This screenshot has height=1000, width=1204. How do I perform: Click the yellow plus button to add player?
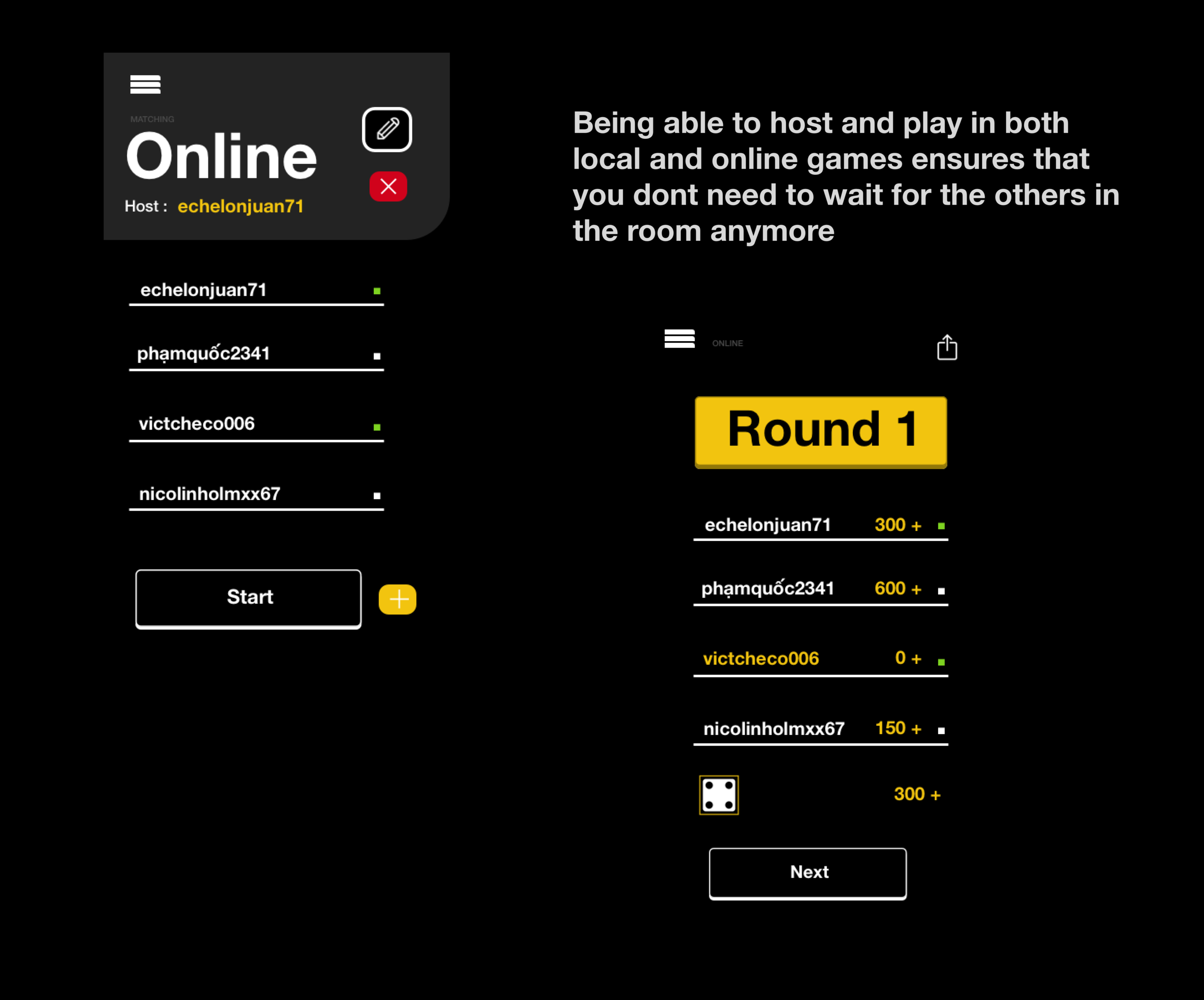[396, 598]
